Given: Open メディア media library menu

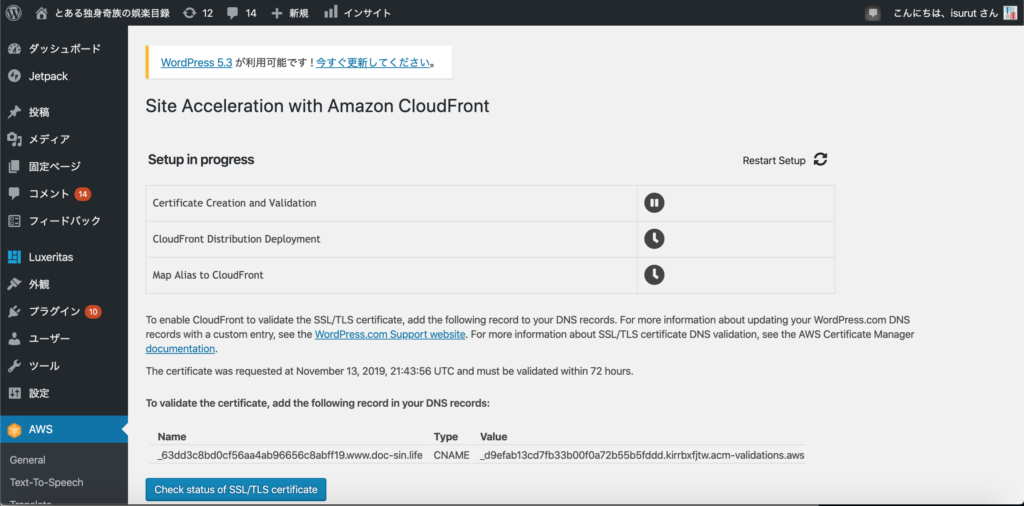Looking at the screenshot, I should [x=64, y=139].
